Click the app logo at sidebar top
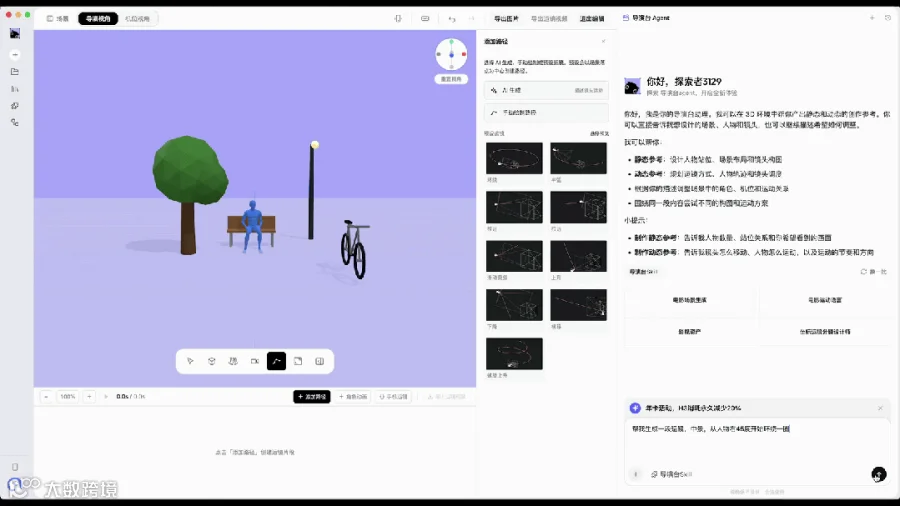900x506 pixels. pyautogui.click(x=15, y=34)
